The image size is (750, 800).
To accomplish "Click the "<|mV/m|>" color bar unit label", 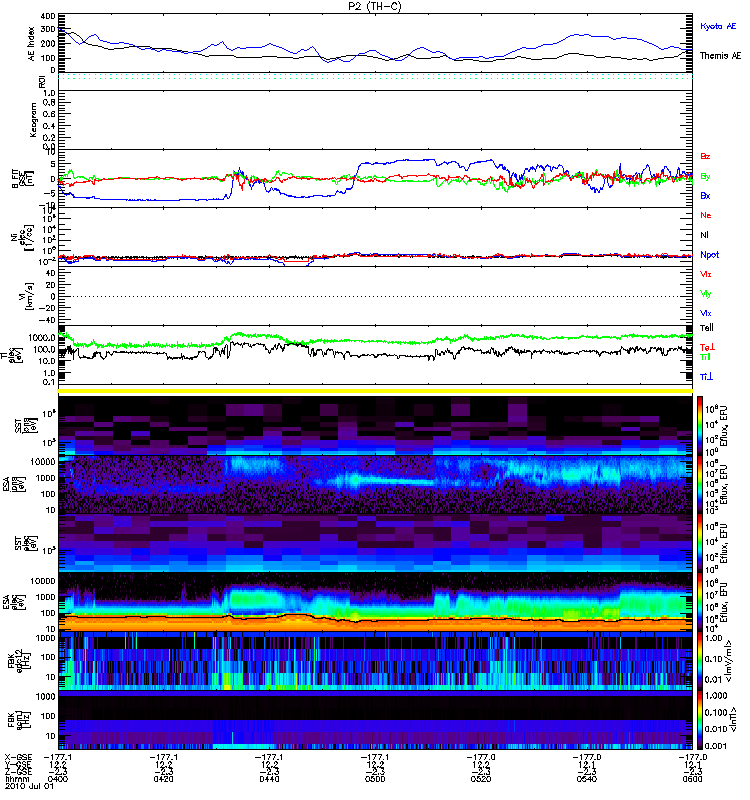I will tap(729, 661).
